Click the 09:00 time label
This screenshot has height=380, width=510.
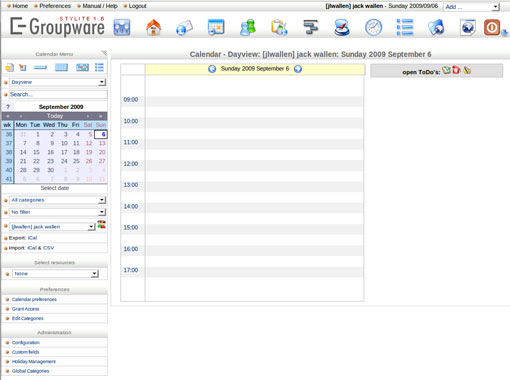pos(131,99)
